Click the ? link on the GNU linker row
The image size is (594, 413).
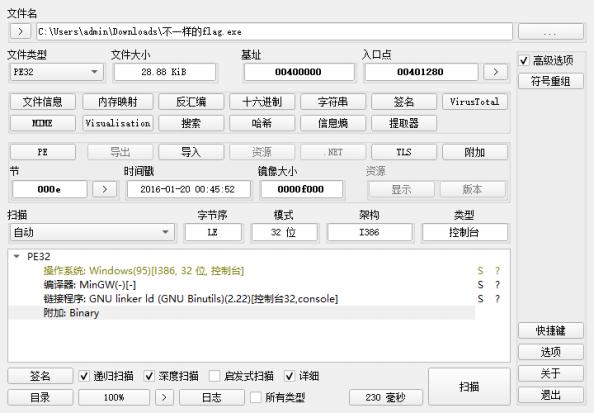coord(497,299)
